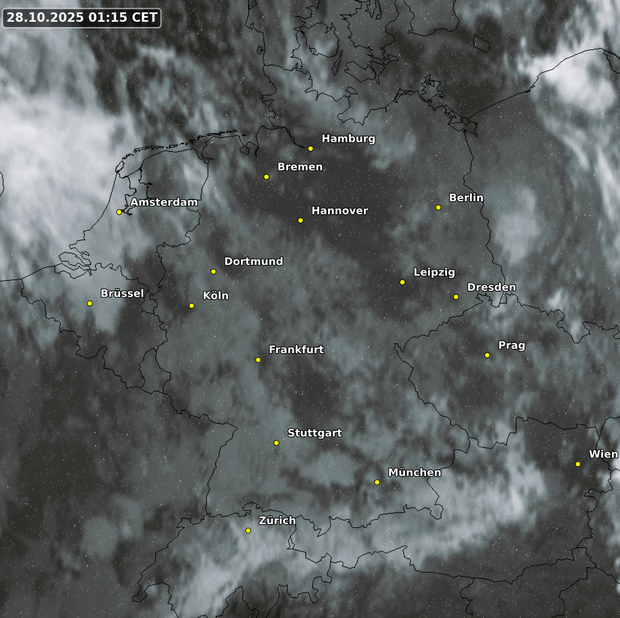Viewport: 620px width, 618px height.
Task: Select the yellow dot at Frankfurt
Action: tap(258, 360)
